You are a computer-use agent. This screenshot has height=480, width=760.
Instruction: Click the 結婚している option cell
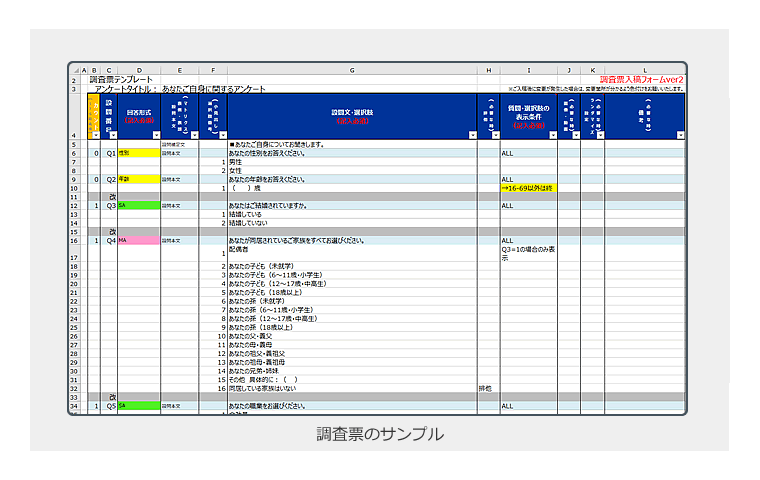click(x=352, y=214)
